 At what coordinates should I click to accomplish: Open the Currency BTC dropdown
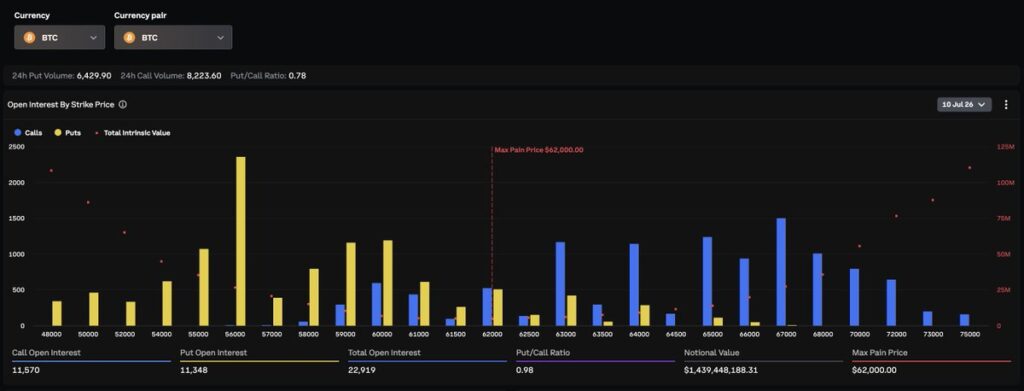[59, 37]
